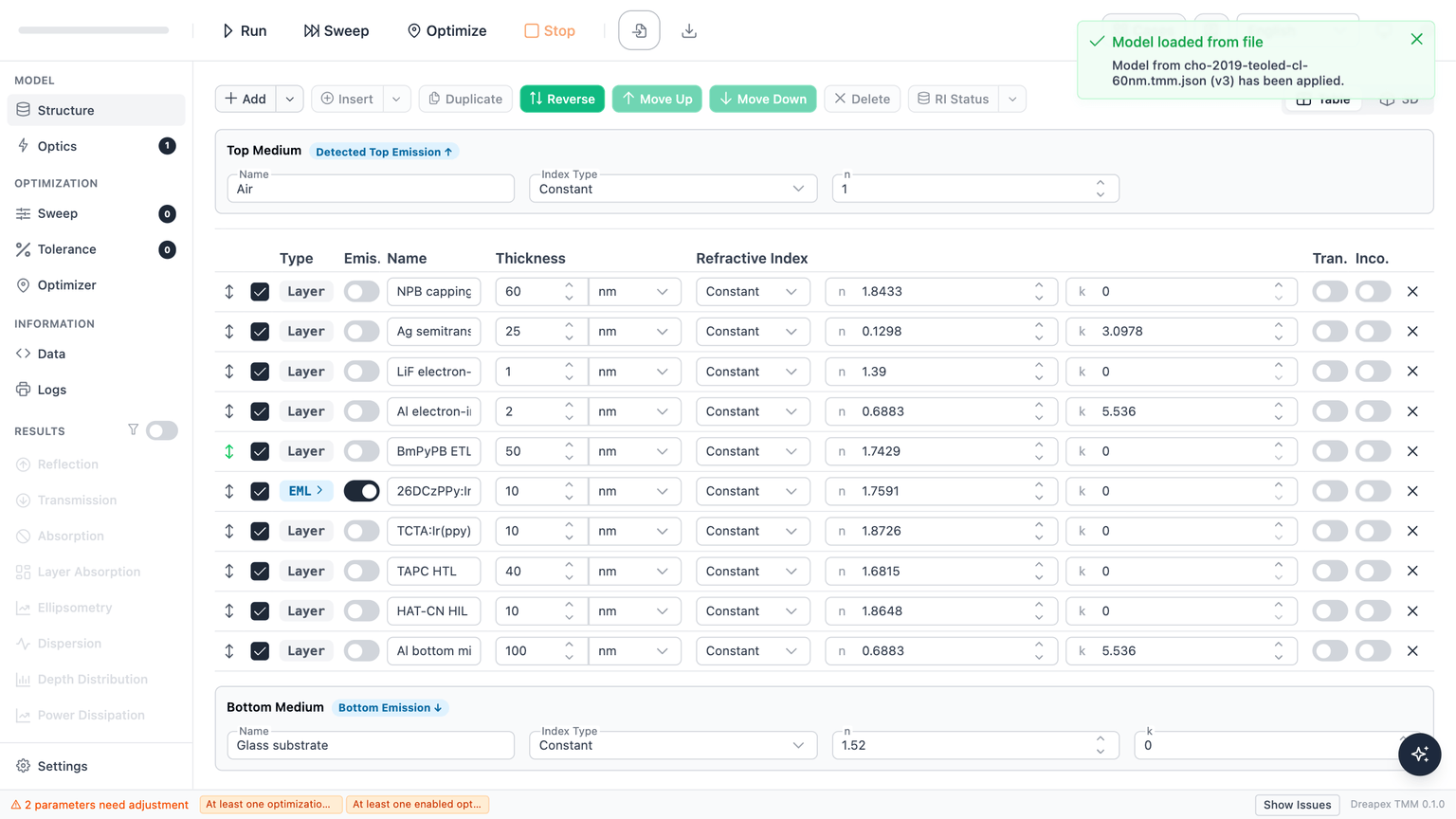The image size is (1456, 819).
Task: Click the Move Down button
Action: pos(763,99)
